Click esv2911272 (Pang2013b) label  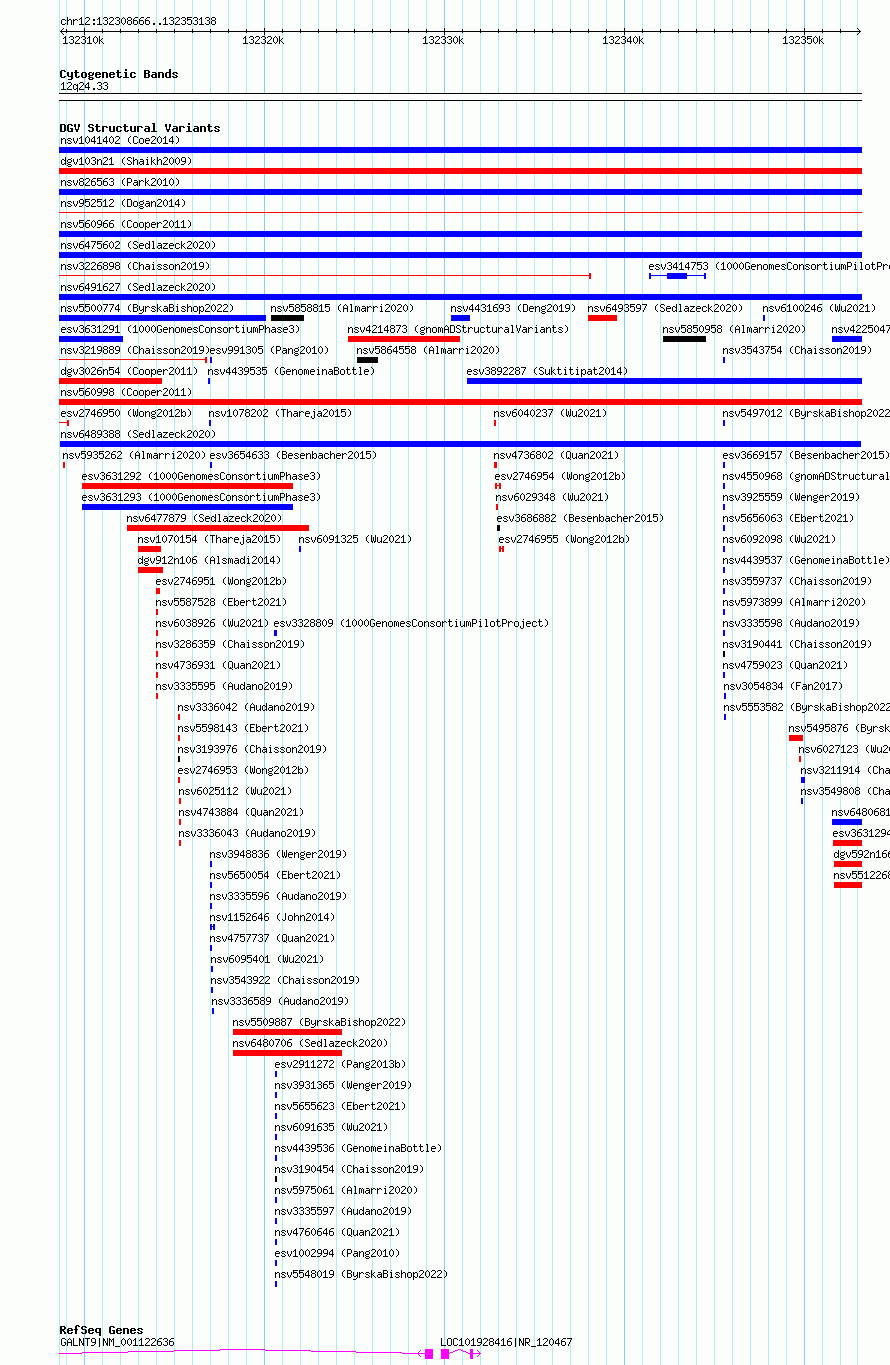click(x=341, y=1064)
